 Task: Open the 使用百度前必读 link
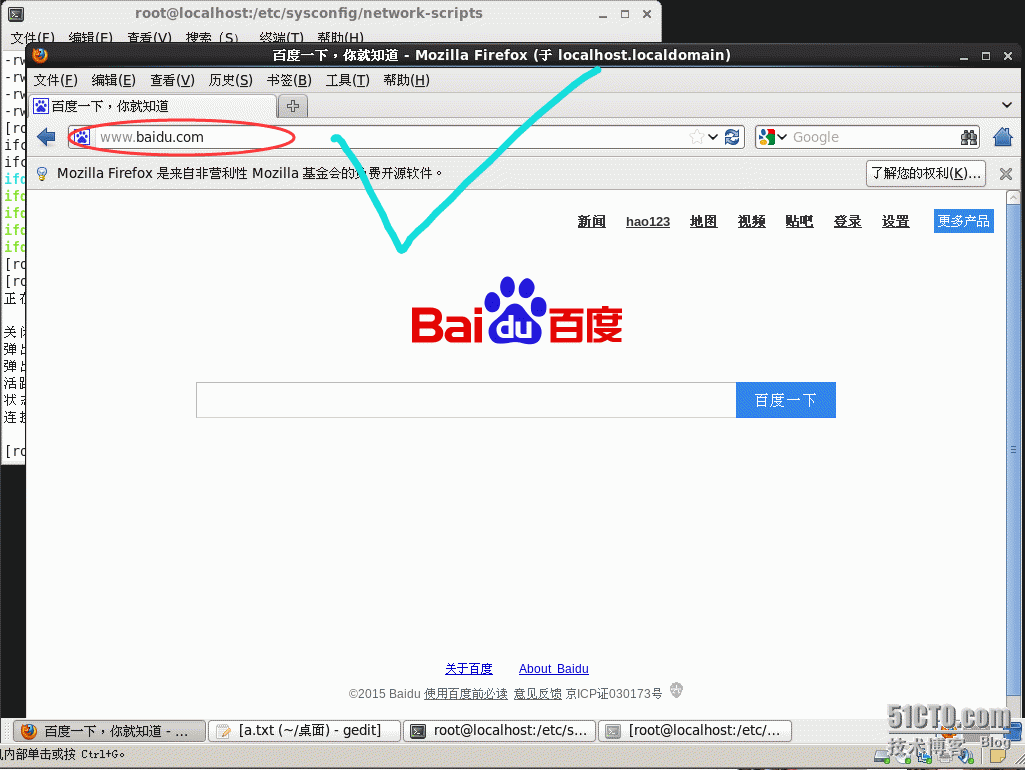point(465,694)
